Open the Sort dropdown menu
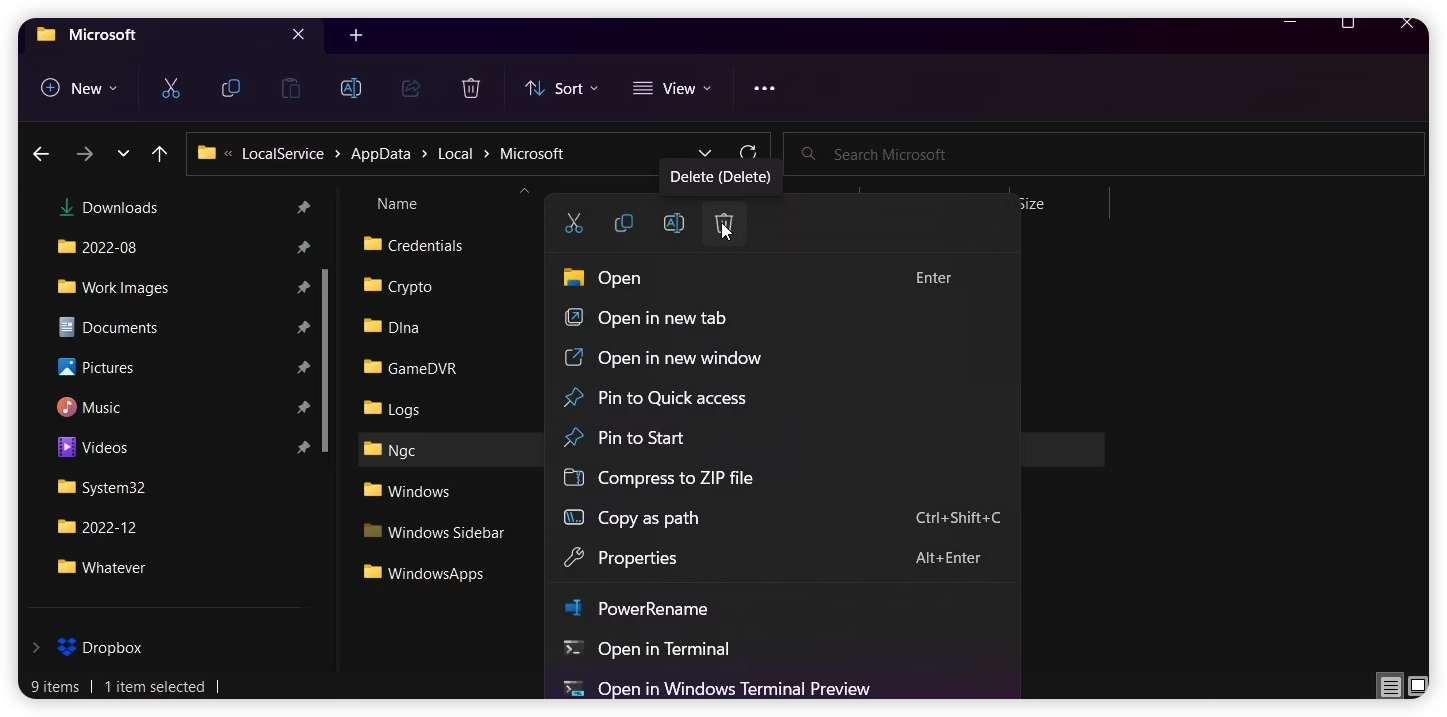Screen dimensions: 1447x717 (x=561, y=88)
